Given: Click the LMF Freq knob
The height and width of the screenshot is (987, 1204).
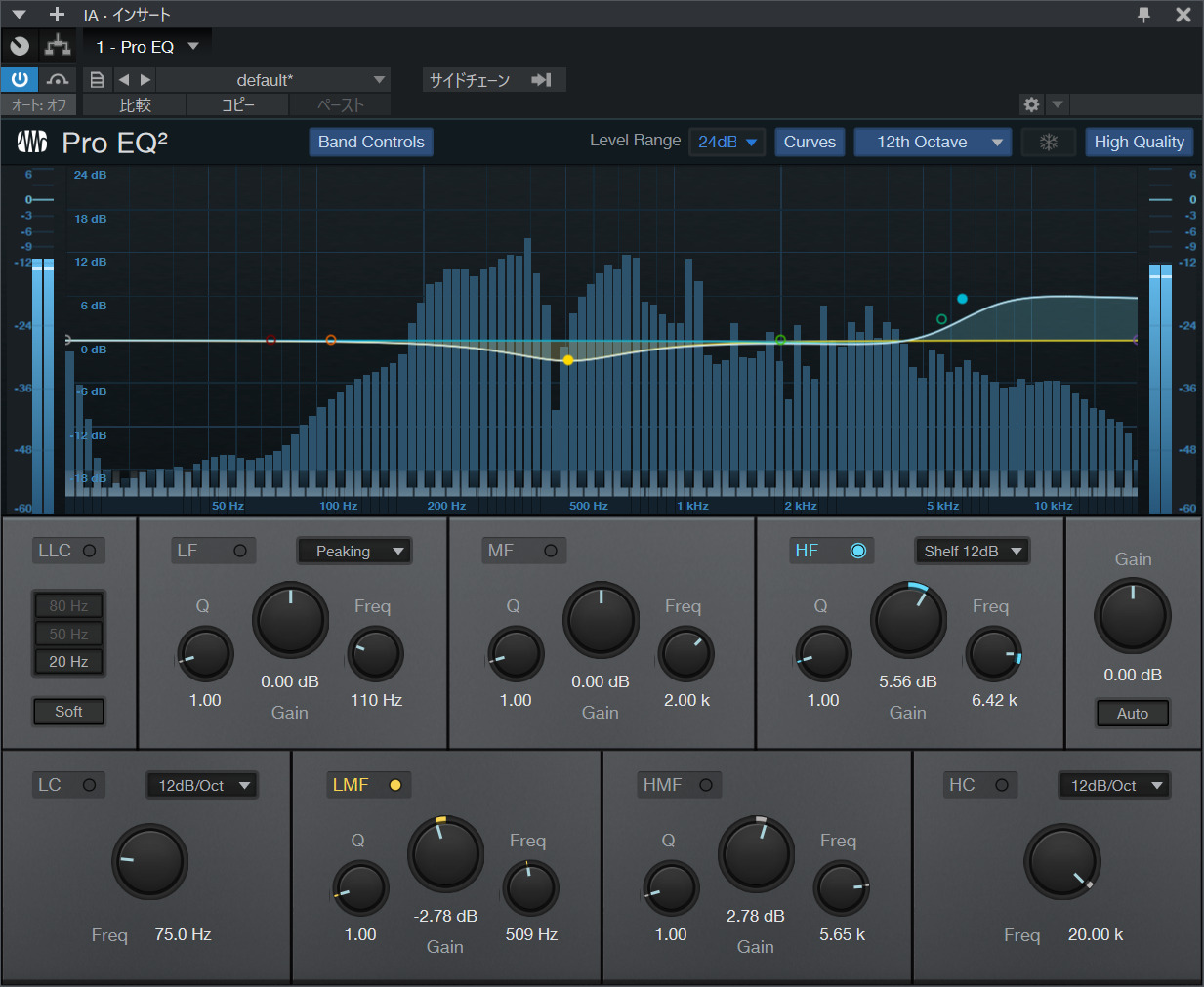Looking at the screenshot, I should pyautogui.click(x=530, y=888).
